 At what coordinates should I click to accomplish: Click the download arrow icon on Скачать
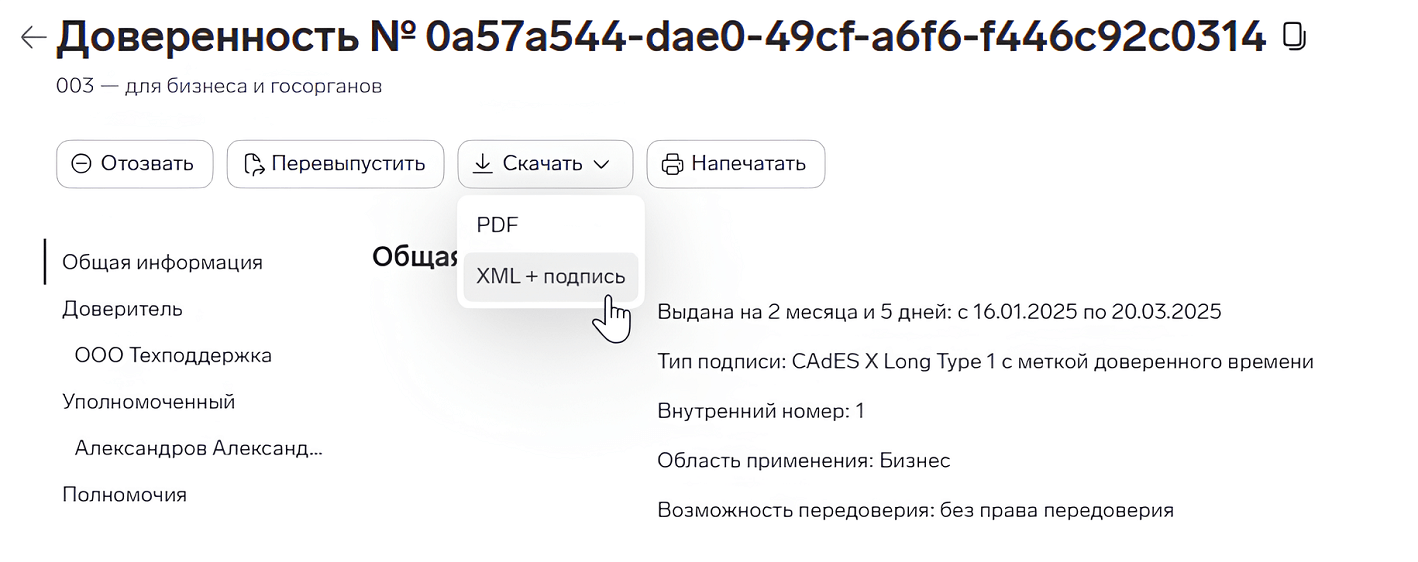click(x=483, y=164)
